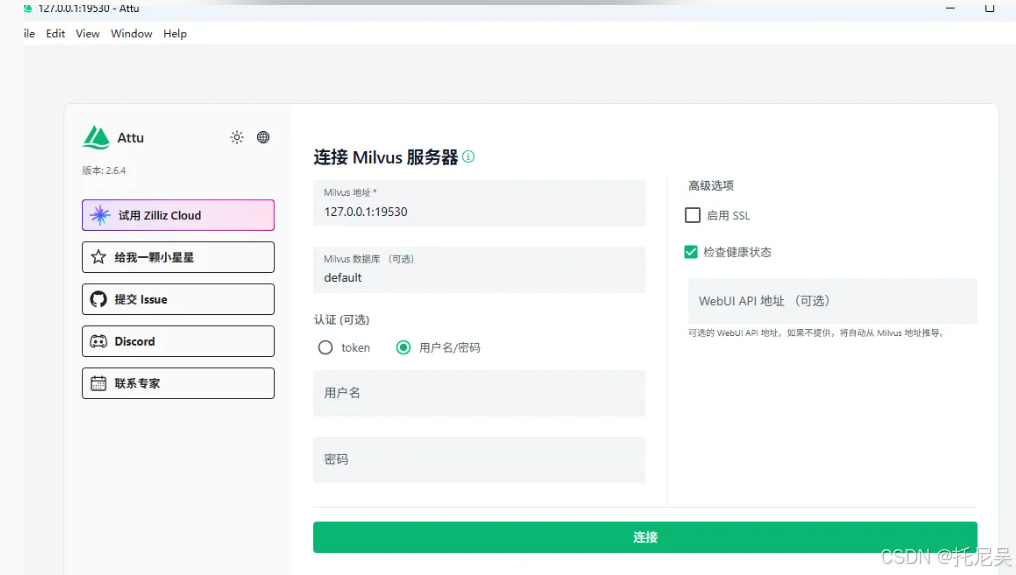The height and width of the screenshot is (575, 1016).
Task: Click the 试用 Zilliz Cloud button
Action: tap(178, 215)
